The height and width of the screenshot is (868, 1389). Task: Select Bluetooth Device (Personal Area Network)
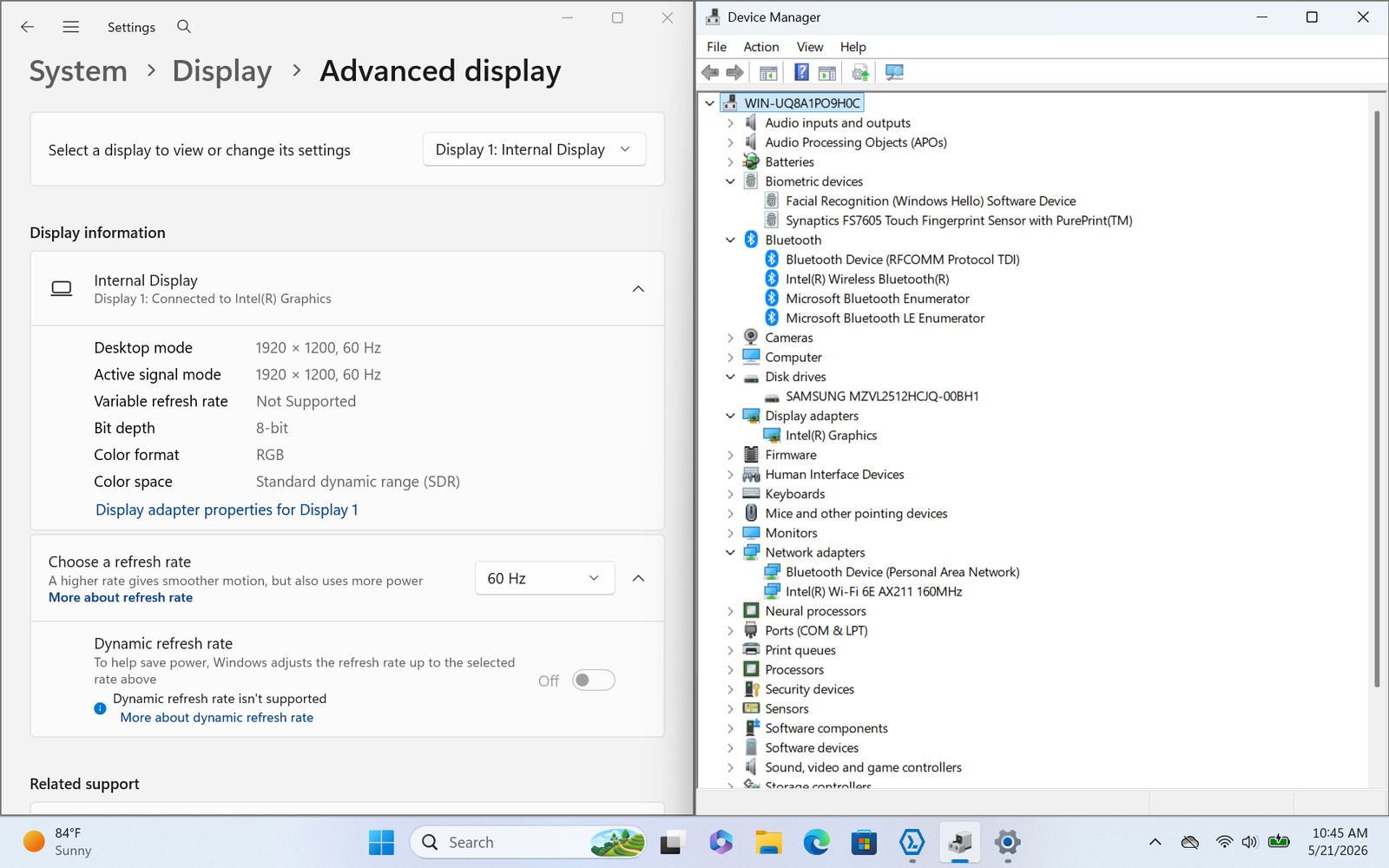pos(902,572)
